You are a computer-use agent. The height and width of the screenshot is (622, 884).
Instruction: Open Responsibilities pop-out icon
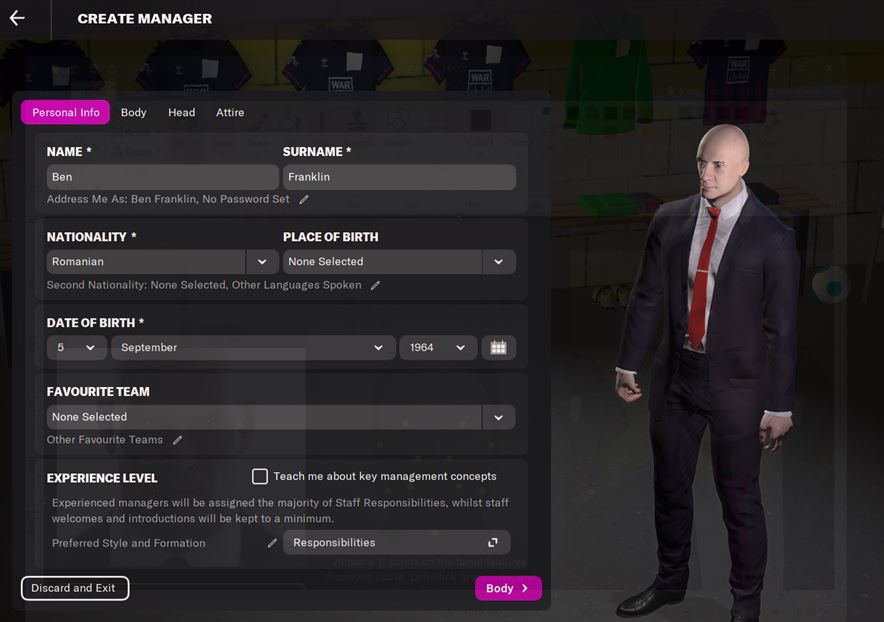point(493,542)
